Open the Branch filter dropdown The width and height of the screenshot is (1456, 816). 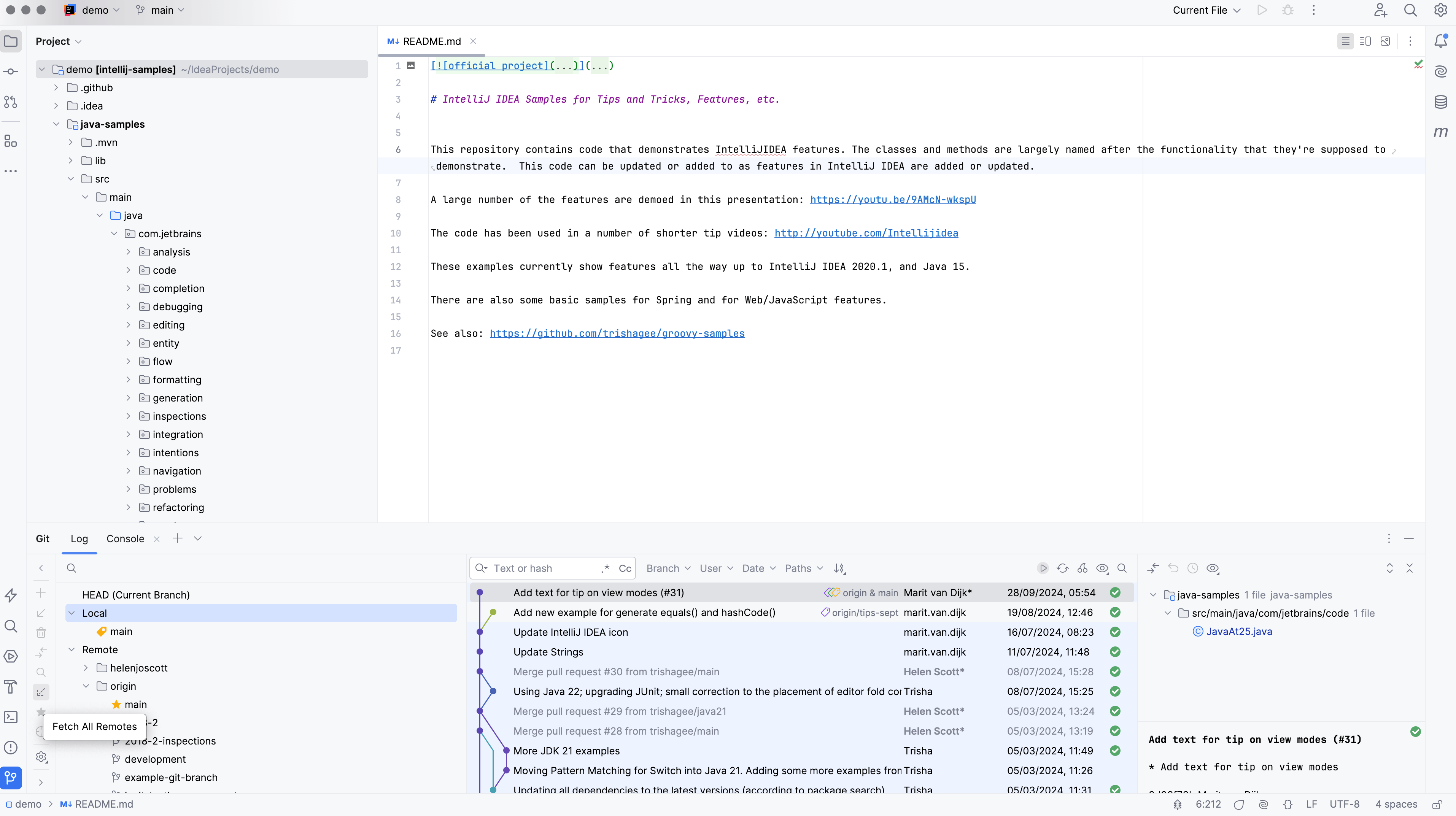click(668, 568)
